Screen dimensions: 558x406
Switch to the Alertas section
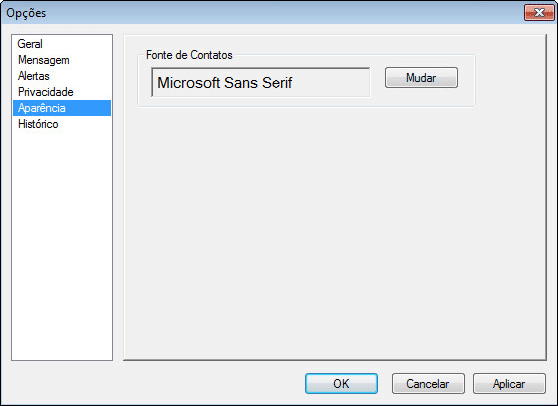pyautogui.click(x=33, y=76)
